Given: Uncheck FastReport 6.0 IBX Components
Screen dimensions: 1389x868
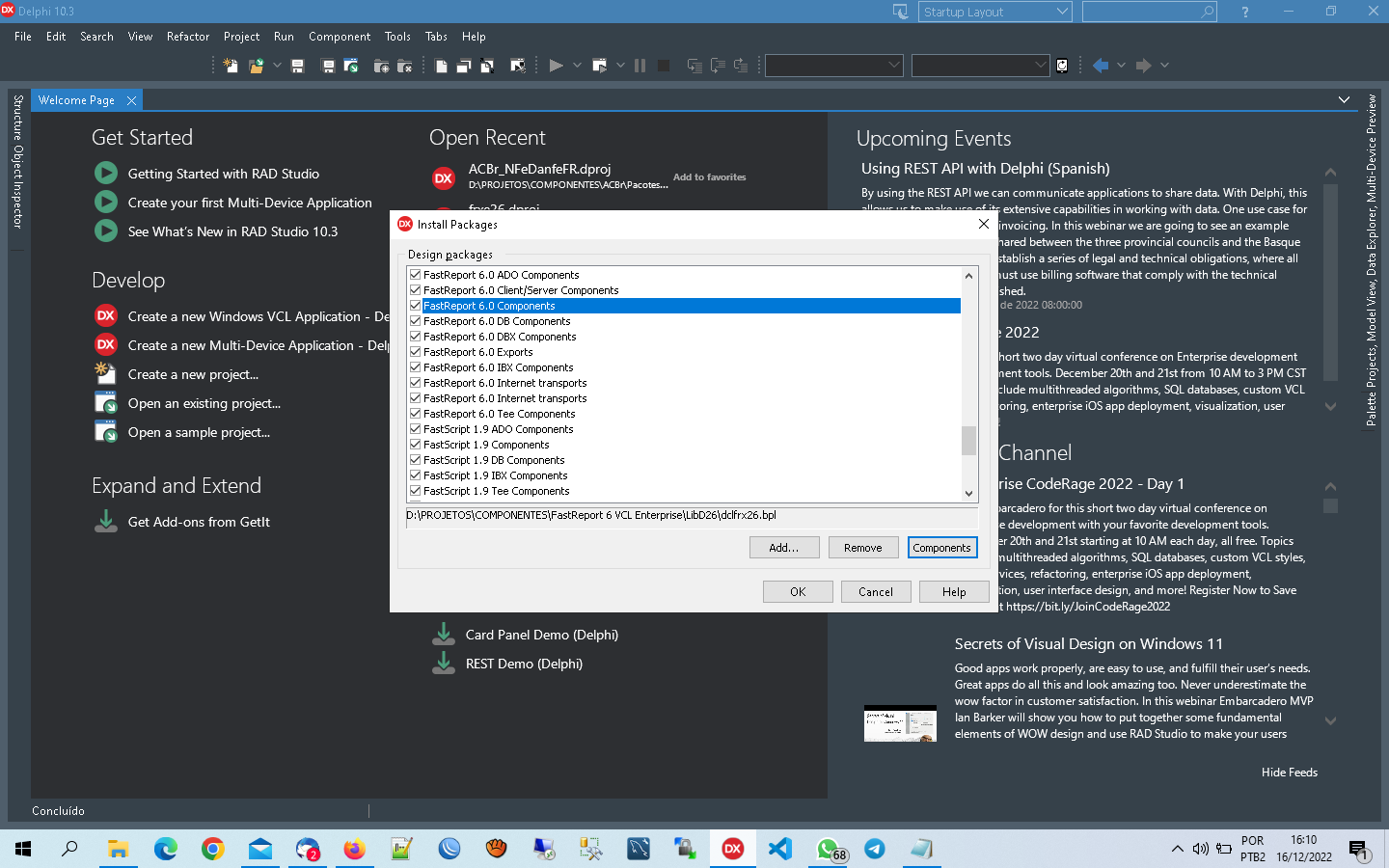Looking at the screenshot, I should coord(416,367).
